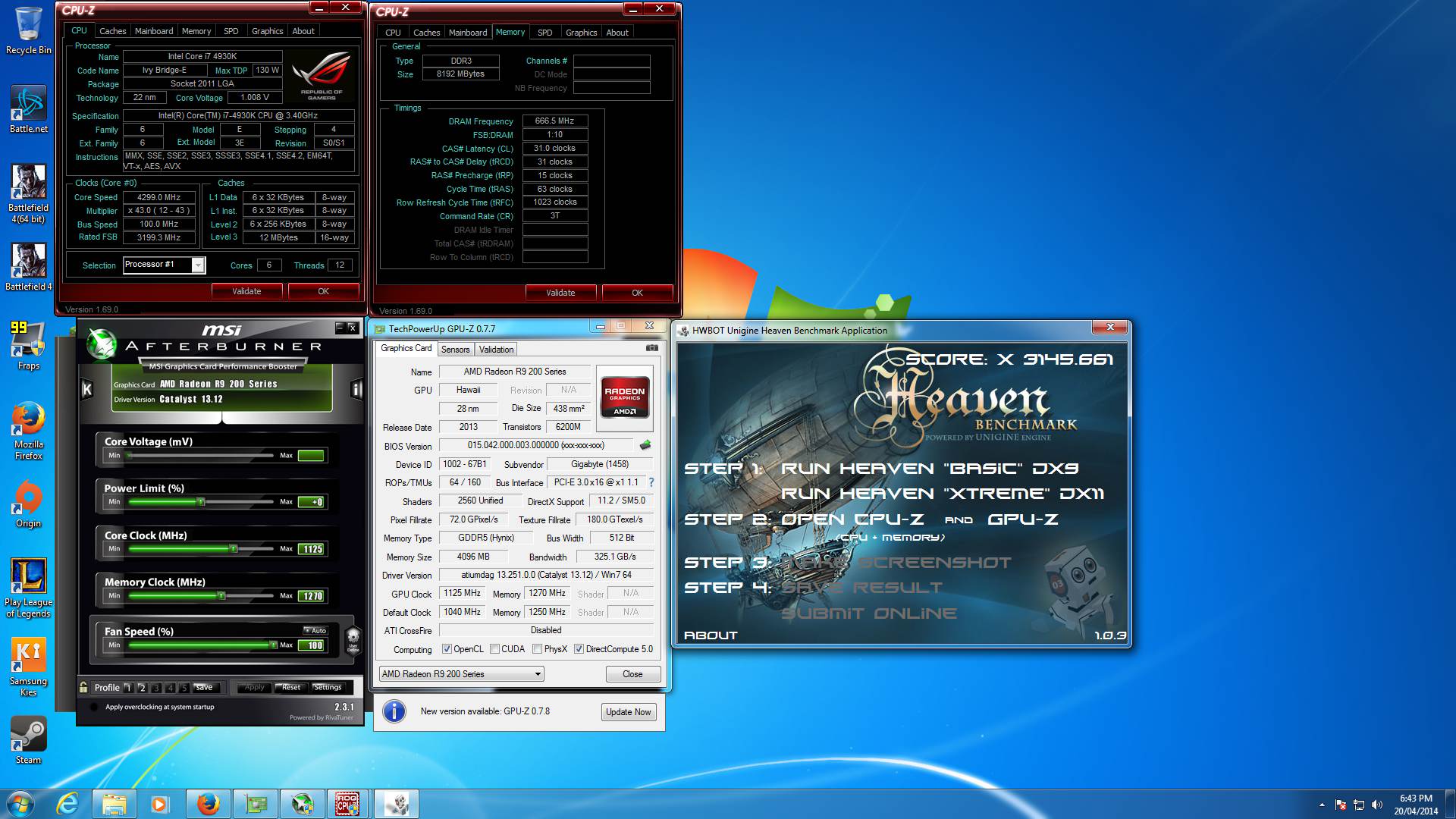The height and width of the screenshot is (819, 1456).
Task: Click the Close button in GPU-Z
Action: pos(632,674)
